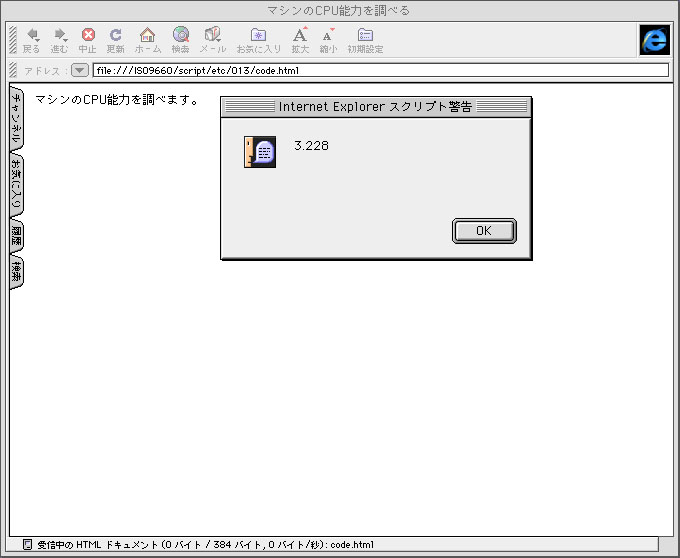The width and height of the screenshot is (680, 558).
Task: Click the speech alert icon in dialog
Action: pos(260,152)
